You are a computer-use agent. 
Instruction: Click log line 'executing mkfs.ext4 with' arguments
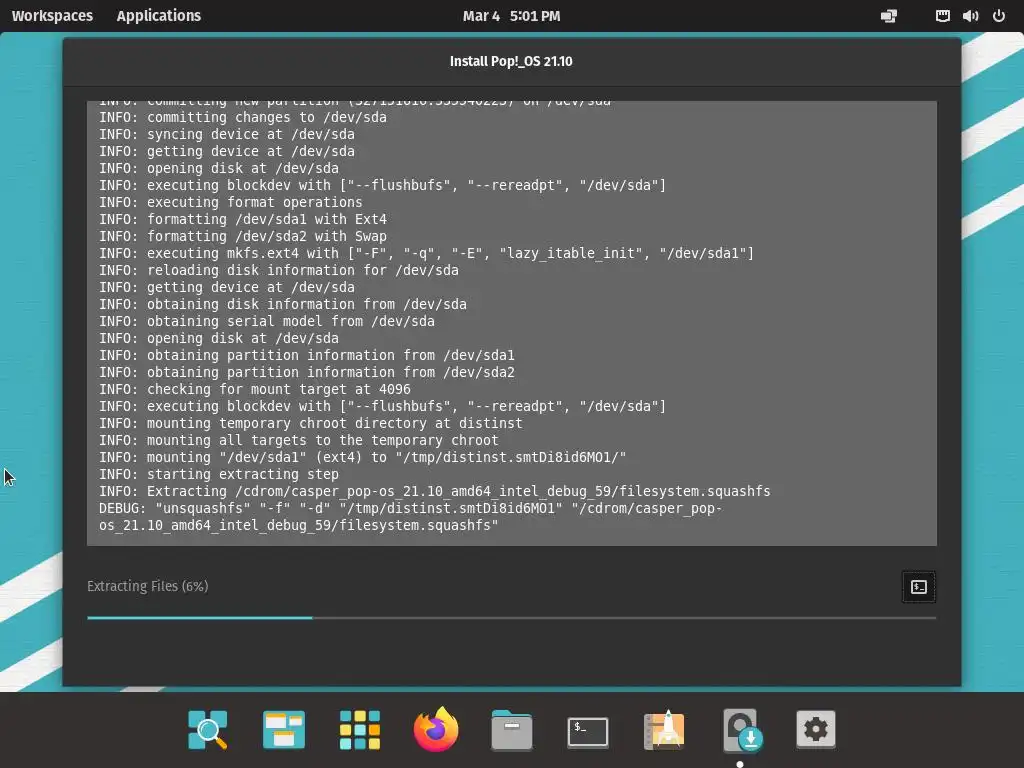(426, 253)
